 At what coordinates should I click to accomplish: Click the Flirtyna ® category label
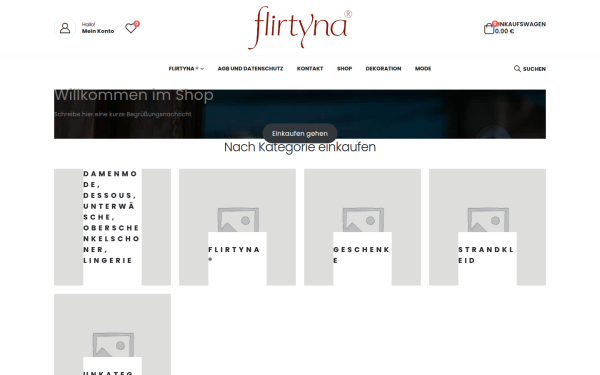(234, 254)
